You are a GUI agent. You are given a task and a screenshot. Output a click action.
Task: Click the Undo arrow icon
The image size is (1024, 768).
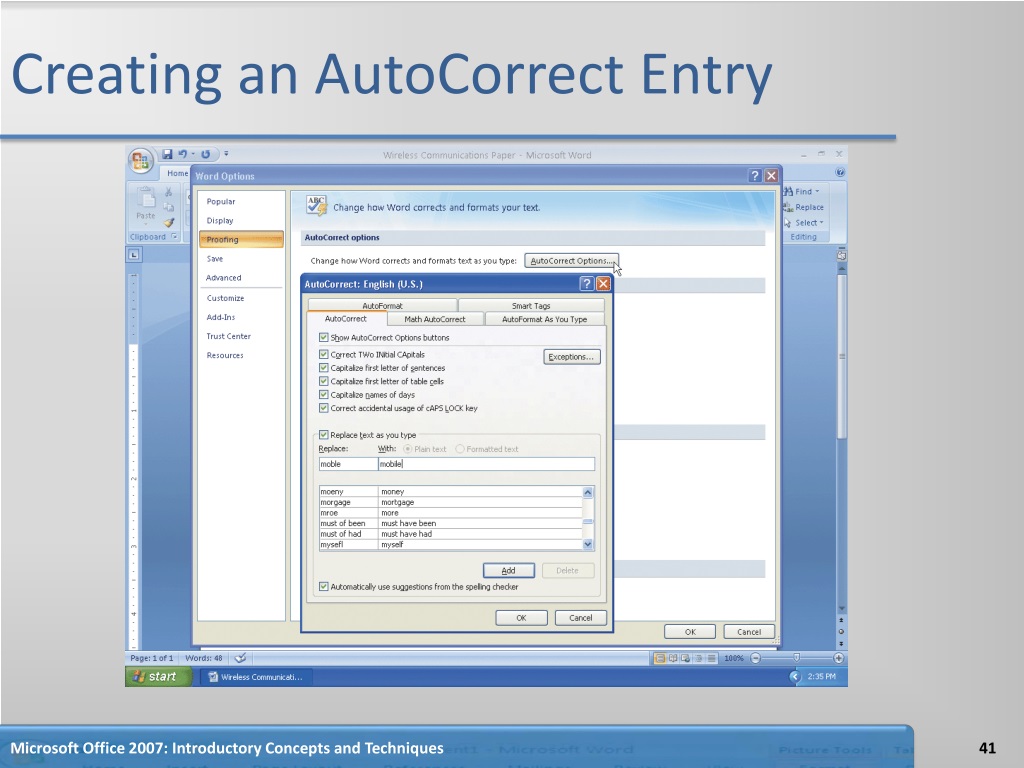click(x=182, y=154)
